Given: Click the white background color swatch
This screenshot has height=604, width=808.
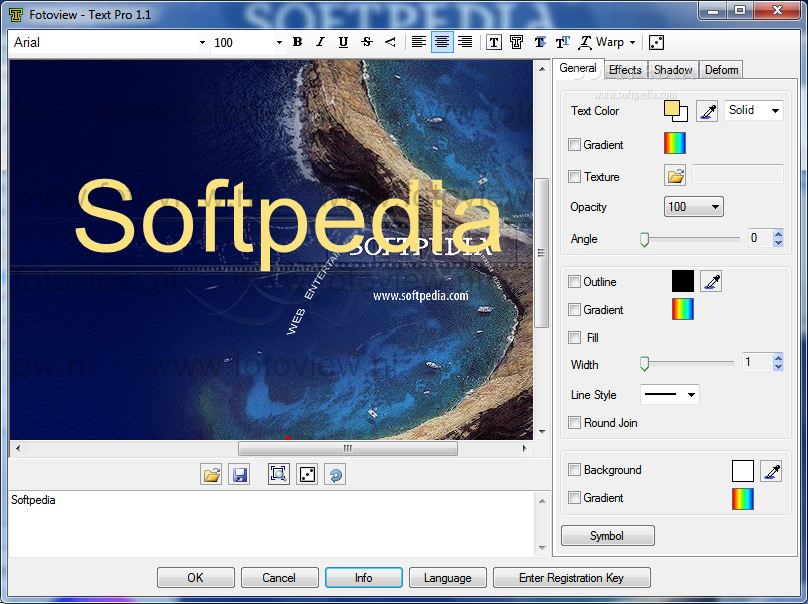Looking at the screenshot, I should (x=743, y=471).
